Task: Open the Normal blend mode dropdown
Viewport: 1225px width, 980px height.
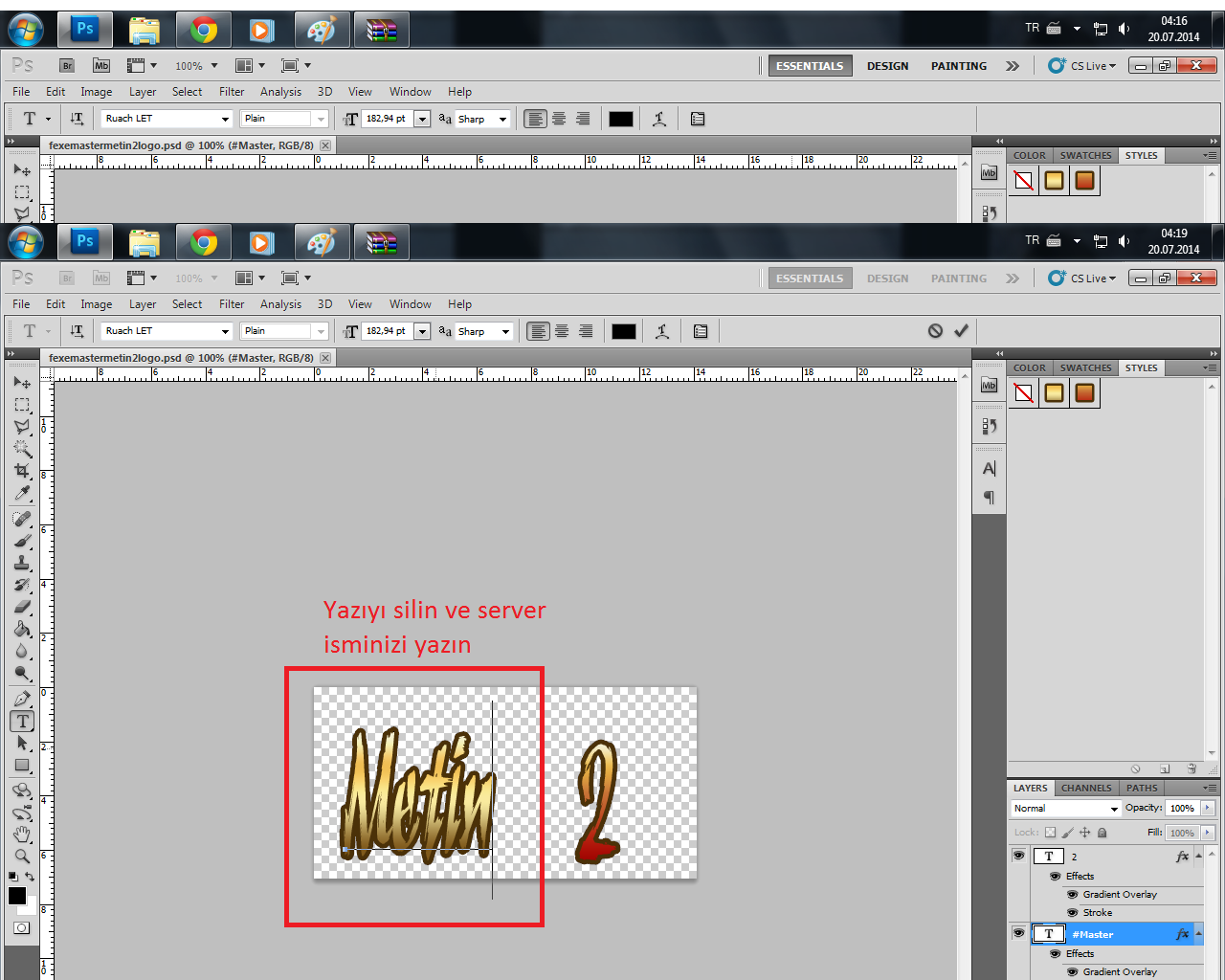Action: coord(1065,809)
